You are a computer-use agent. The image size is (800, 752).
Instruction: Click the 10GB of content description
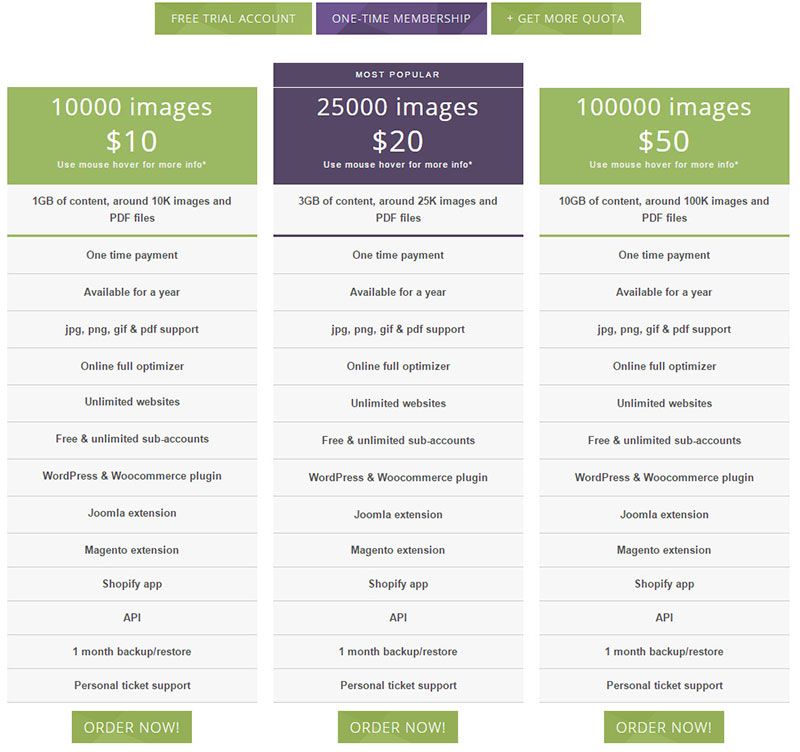[x=664, y=209]
